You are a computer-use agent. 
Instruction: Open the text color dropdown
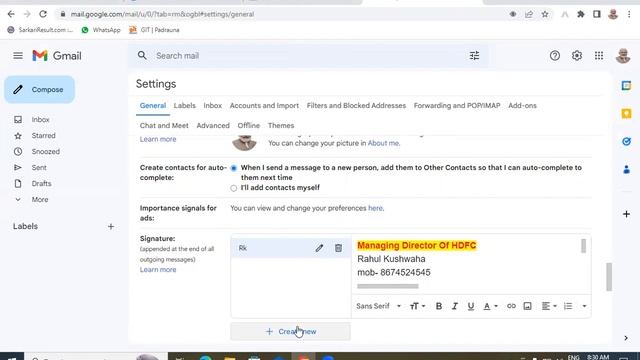click(x=490, y=306)
